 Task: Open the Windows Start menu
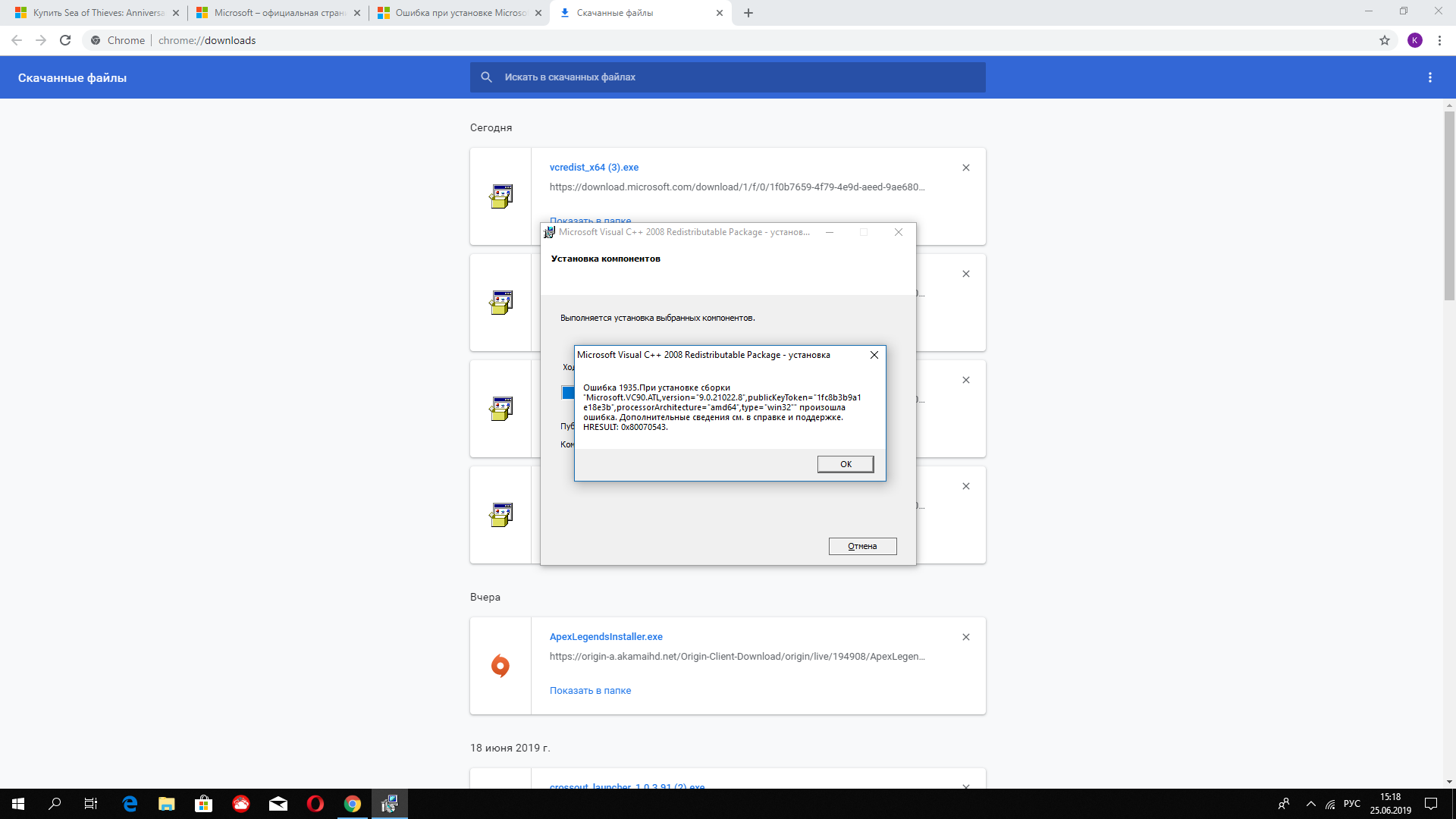tap(18, 804)
